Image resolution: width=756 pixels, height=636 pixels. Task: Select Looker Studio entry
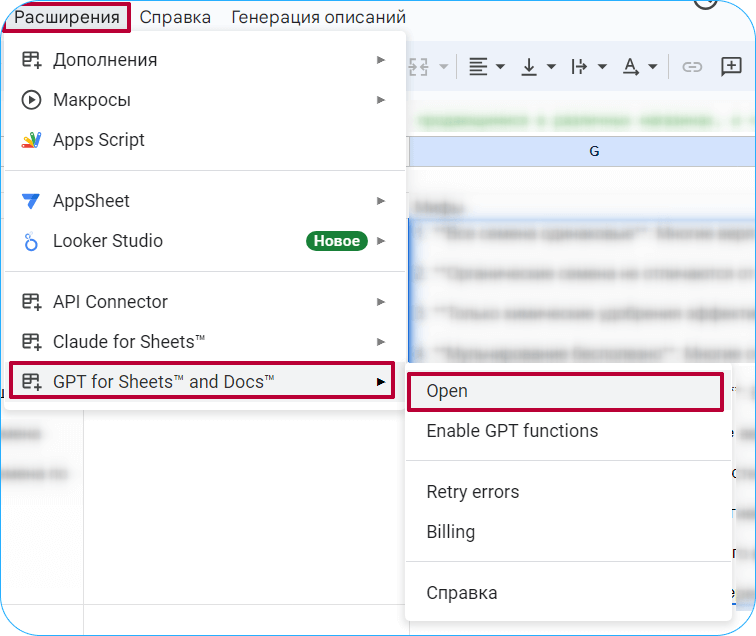pos(204,241)
